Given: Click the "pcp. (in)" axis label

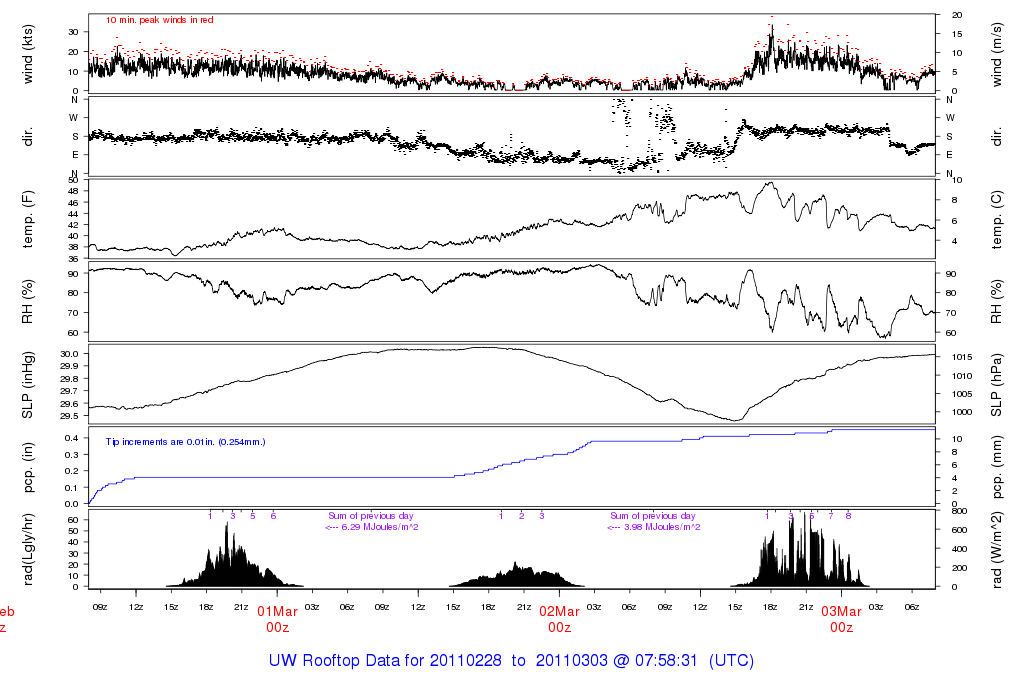Looking at the screenshot, I should (27, 467).
